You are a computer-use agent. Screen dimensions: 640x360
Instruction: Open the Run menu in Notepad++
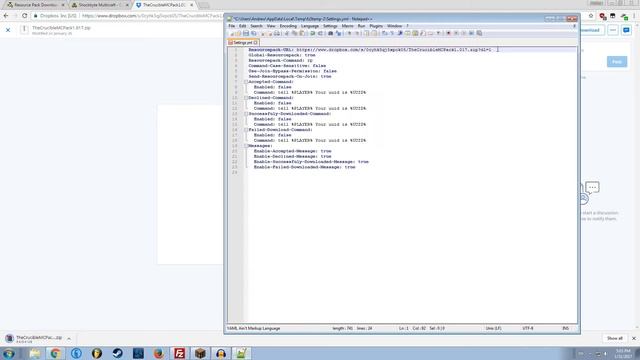pyautogui.click(x=361, y=26)
